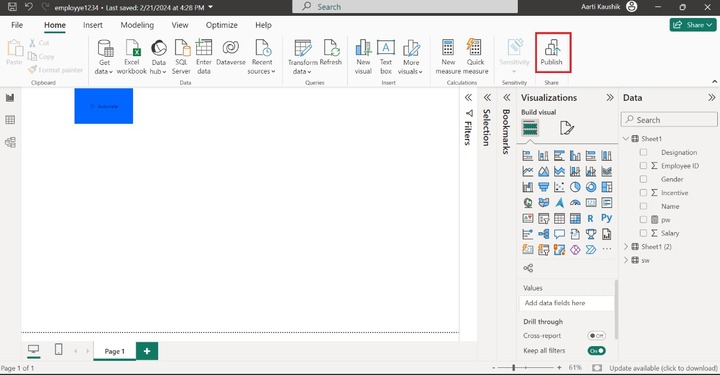The width and height of the screenshot is (720, 375).
Task: Expand the sw table
Action: pyautogui.click(x=626, y=260)
